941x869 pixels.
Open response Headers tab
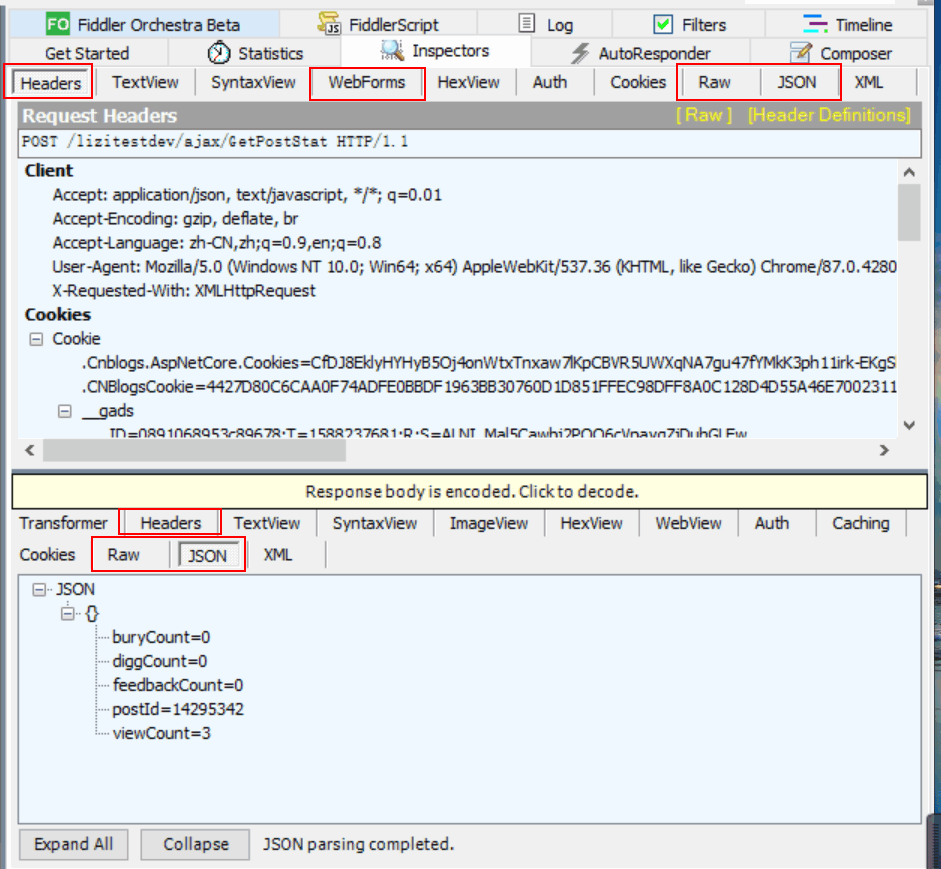170,523
